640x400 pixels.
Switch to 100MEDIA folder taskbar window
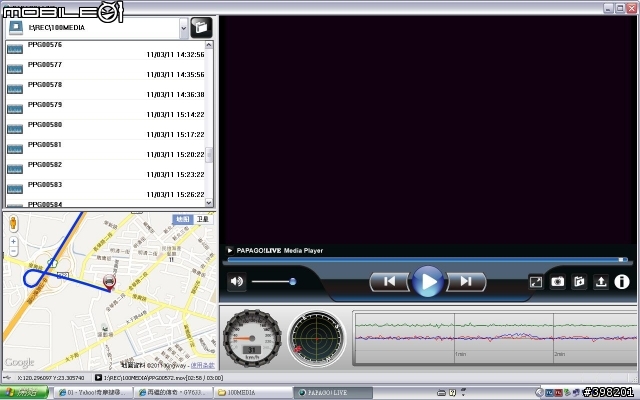click(251, 393)
